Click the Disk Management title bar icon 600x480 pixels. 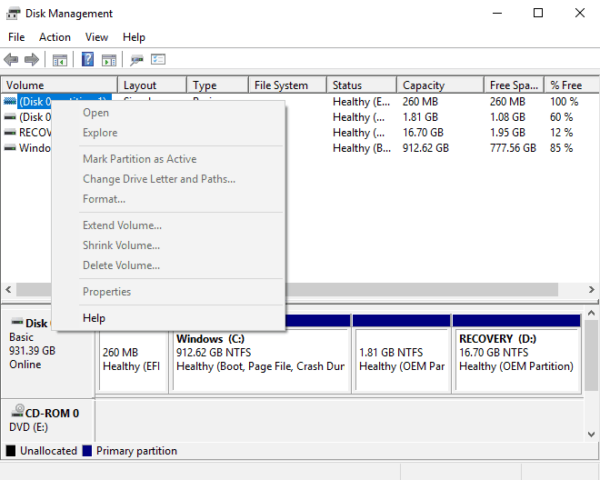tap(13, 13)
